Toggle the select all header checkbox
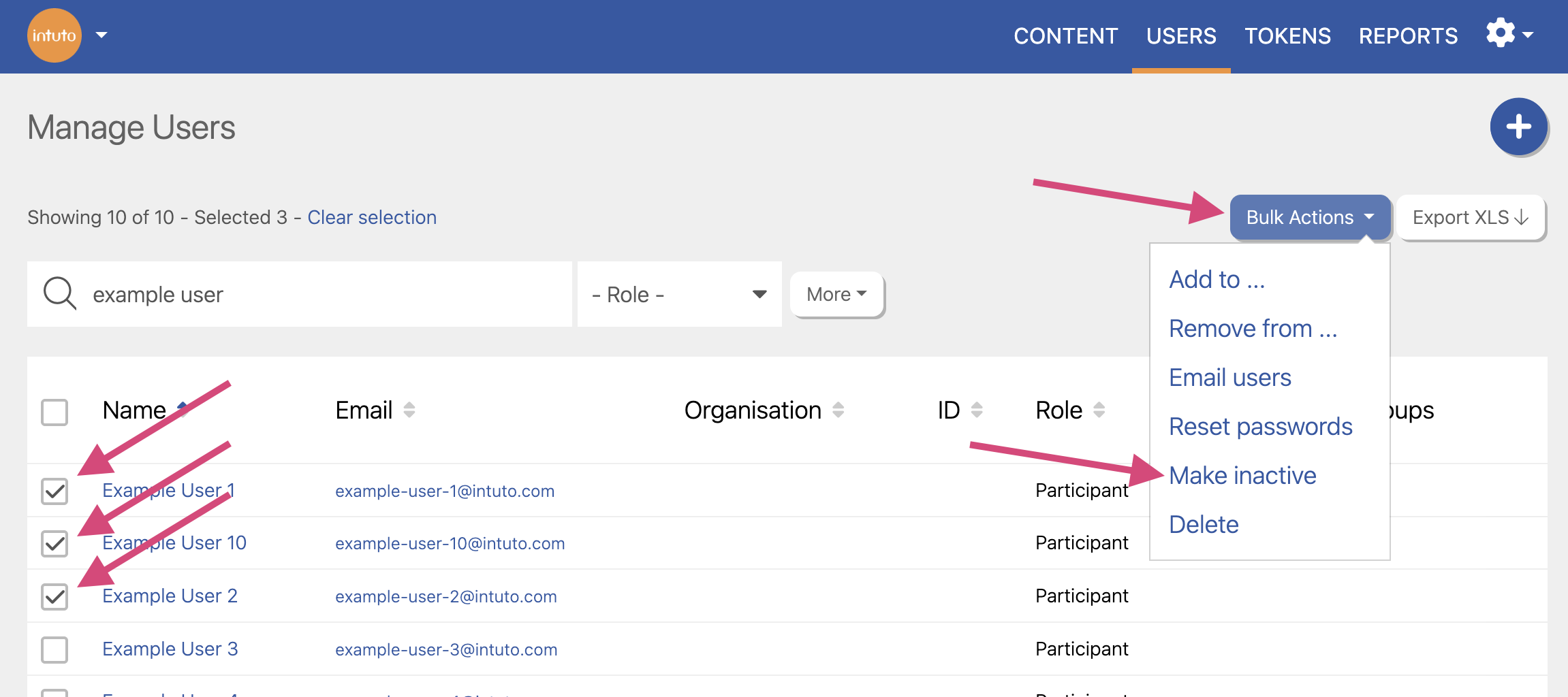This screenshot has height=697, width=1568. pos(54,412)
